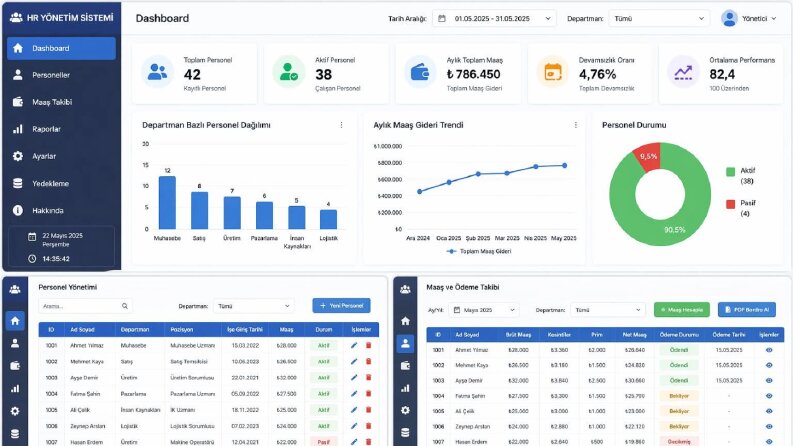Click the Aktif Personel card icon

pos(289,73)
